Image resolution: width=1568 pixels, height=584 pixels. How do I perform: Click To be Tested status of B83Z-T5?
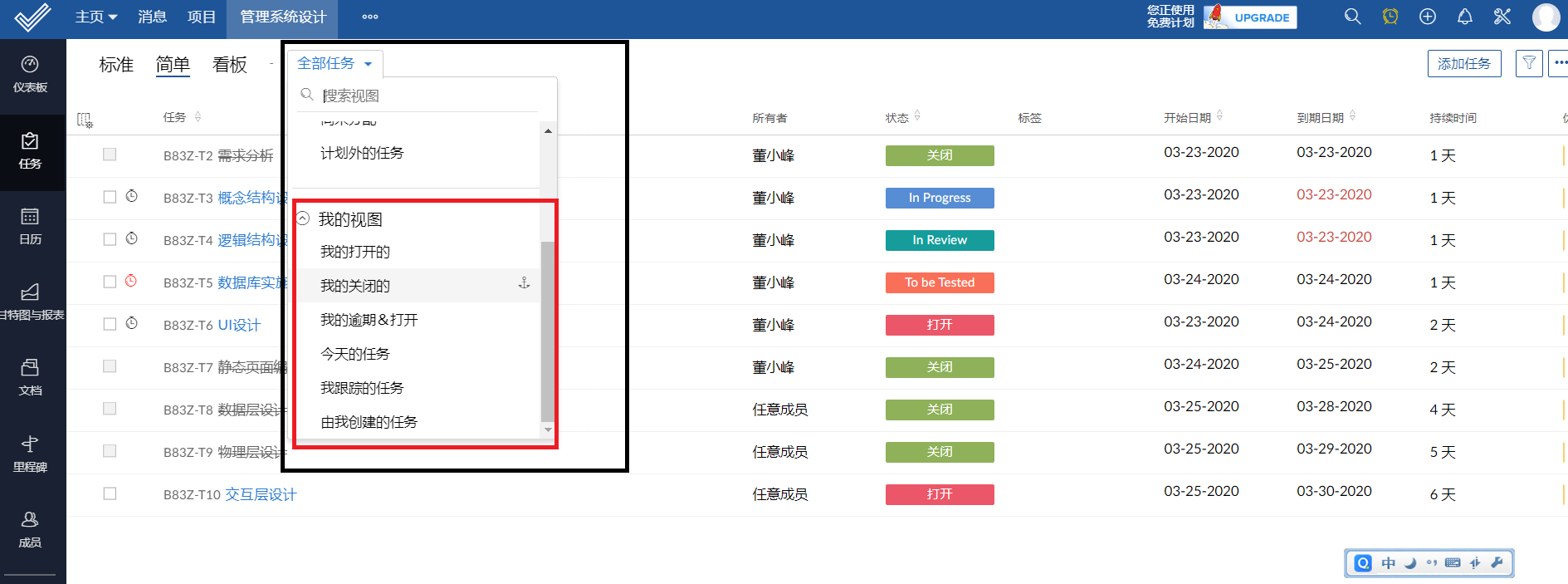click(x=940, y=282)
